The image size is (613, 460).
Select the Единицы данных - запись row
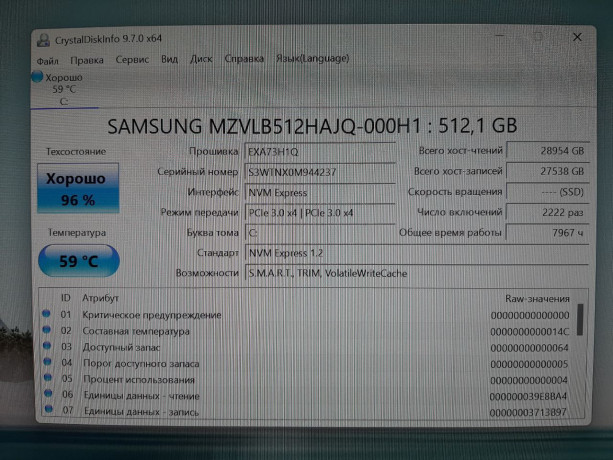(307, 412)
